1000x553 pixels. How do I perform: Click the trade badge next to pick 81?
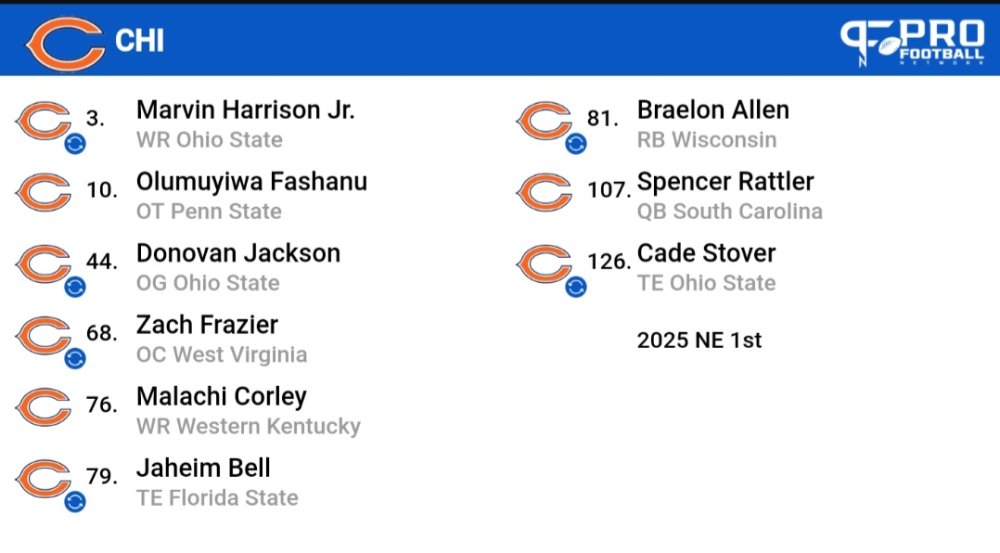tap(576, 144)
